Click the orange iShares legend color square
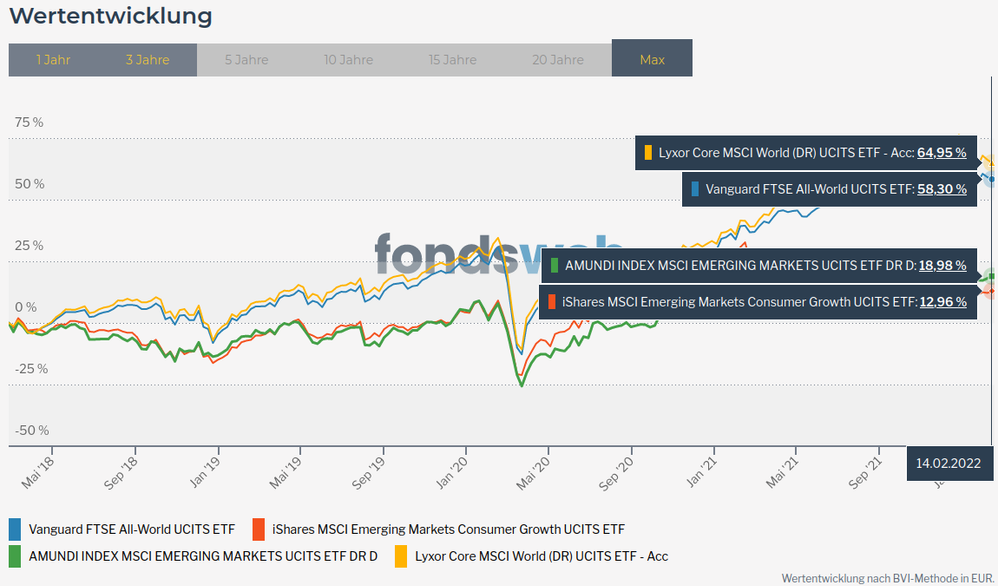 click(258, 529)
